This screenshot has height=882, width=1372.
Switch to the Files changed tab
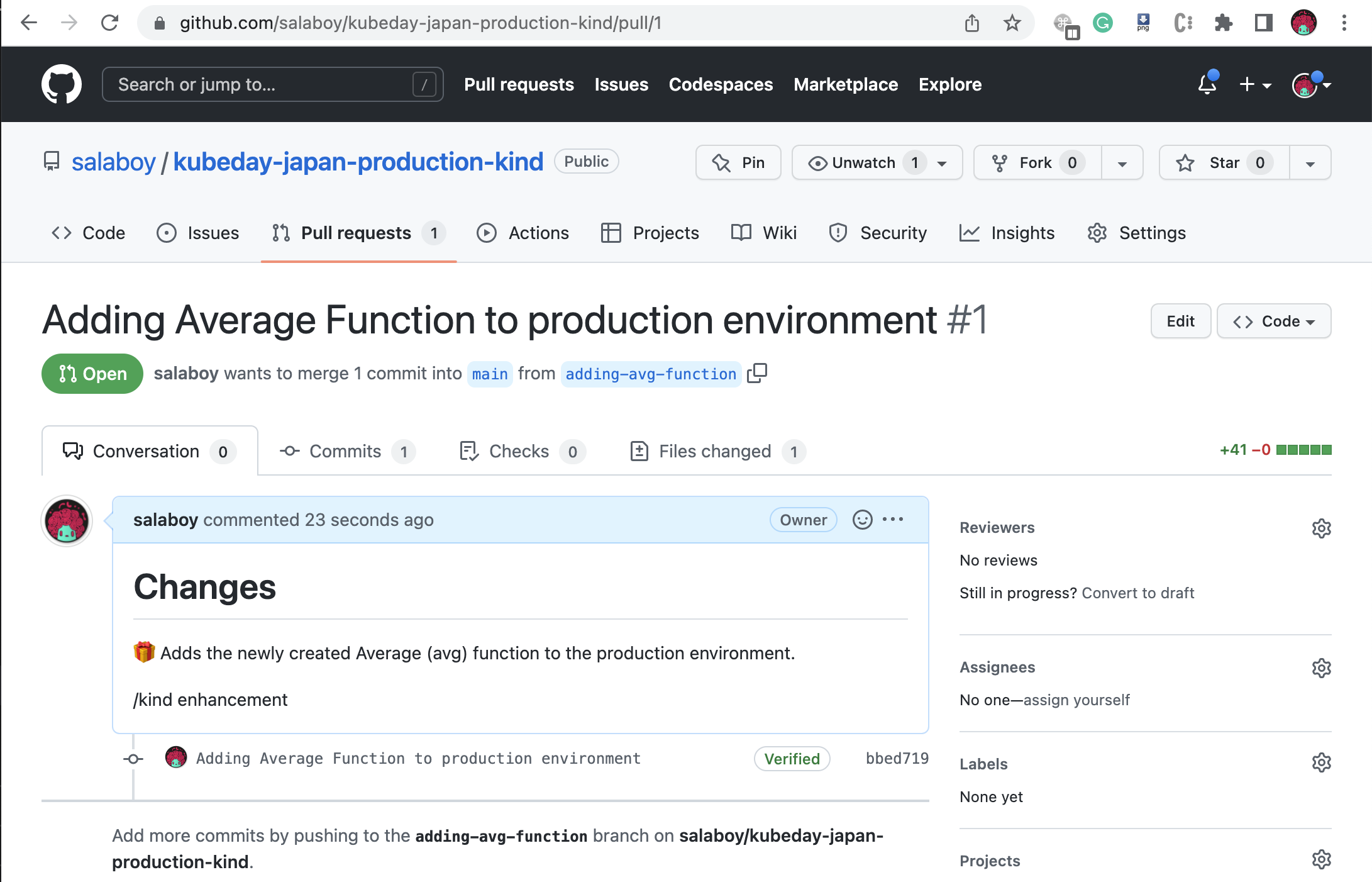(716, 452)
